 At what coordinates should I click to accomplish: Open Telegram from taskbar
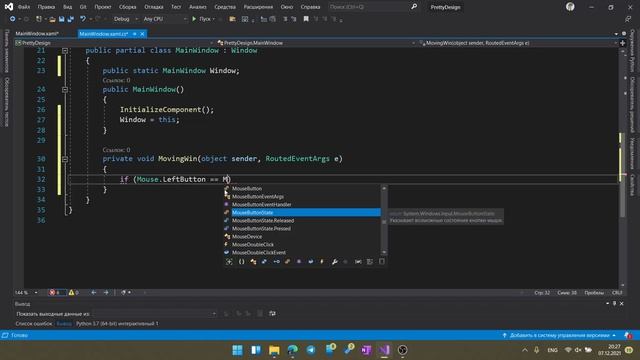click(x=311, y=350)
